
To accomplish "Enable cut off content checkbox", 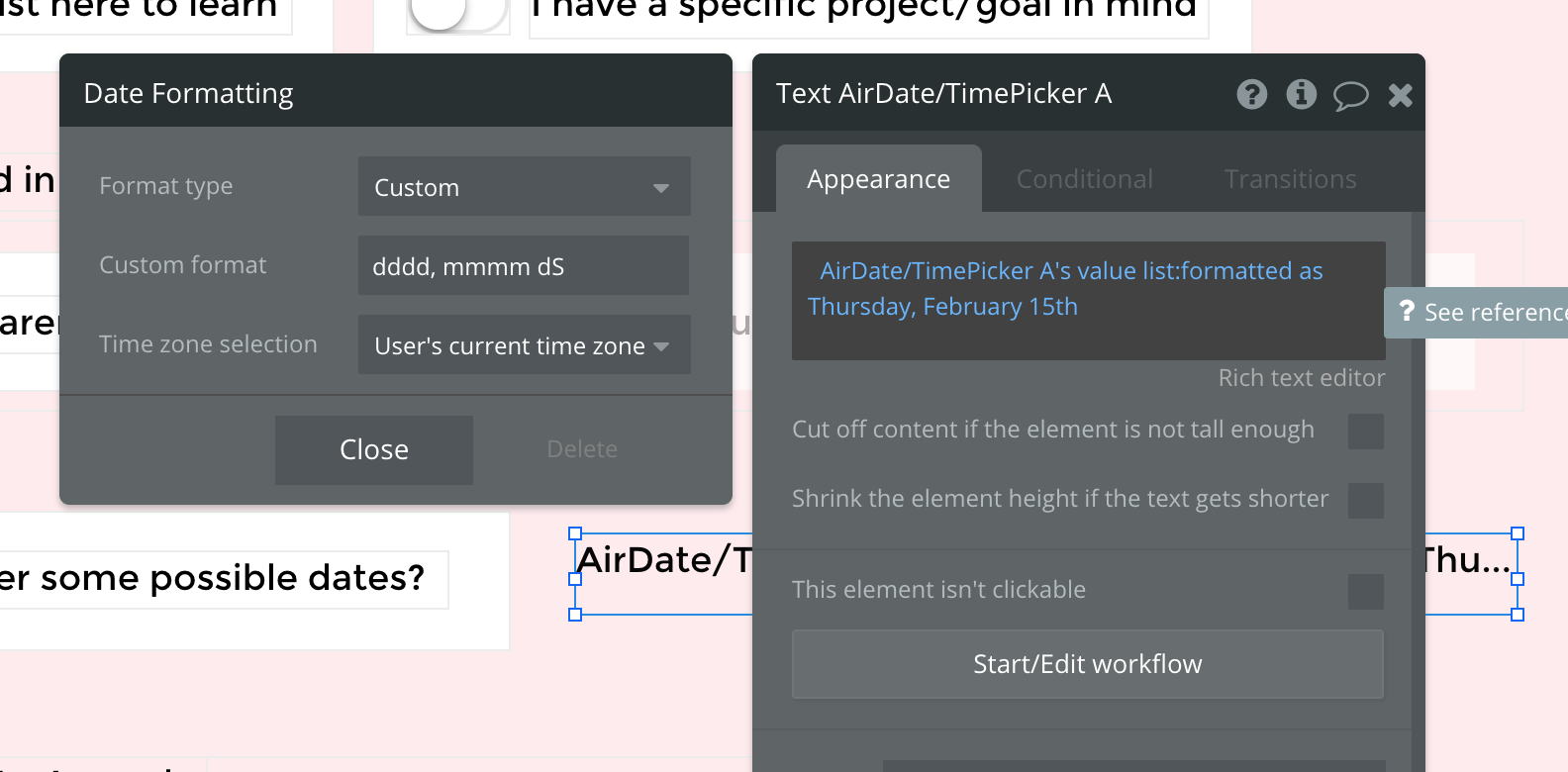I will click(x=1365, y=431).
